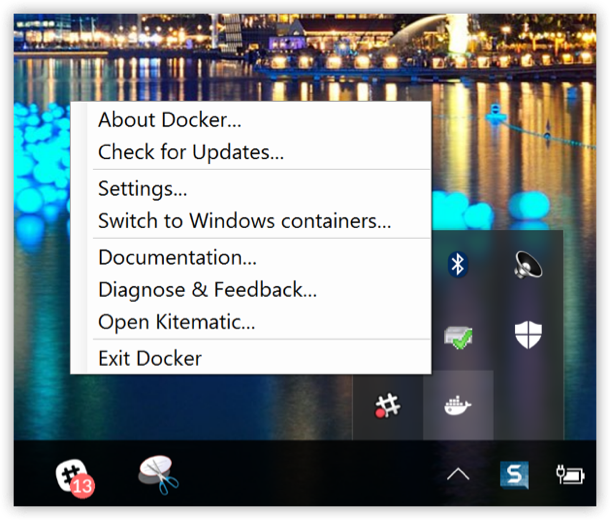Image resolution: width=610 pixels, height=520 pixels.
Task: Select About Docker menu entry
Action: 170,120
